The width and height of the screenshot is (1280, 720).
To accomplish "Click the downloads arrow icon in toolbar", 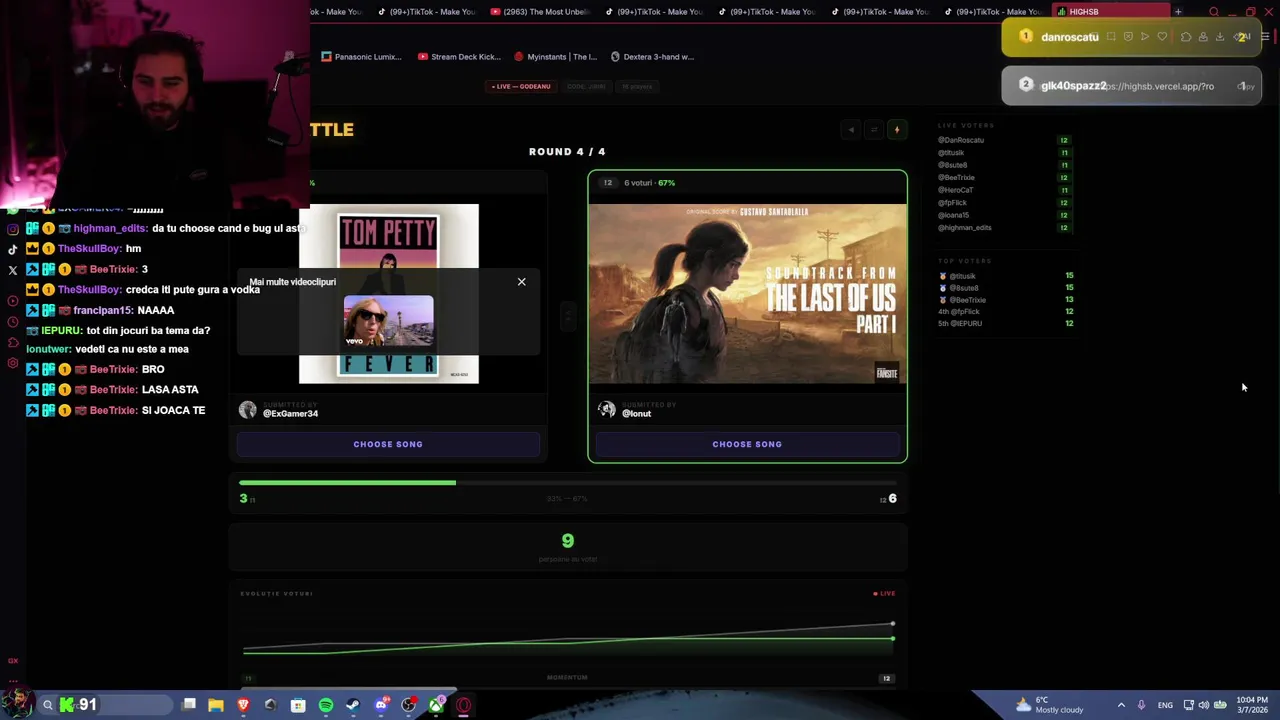I will [x=1220, y=37].
